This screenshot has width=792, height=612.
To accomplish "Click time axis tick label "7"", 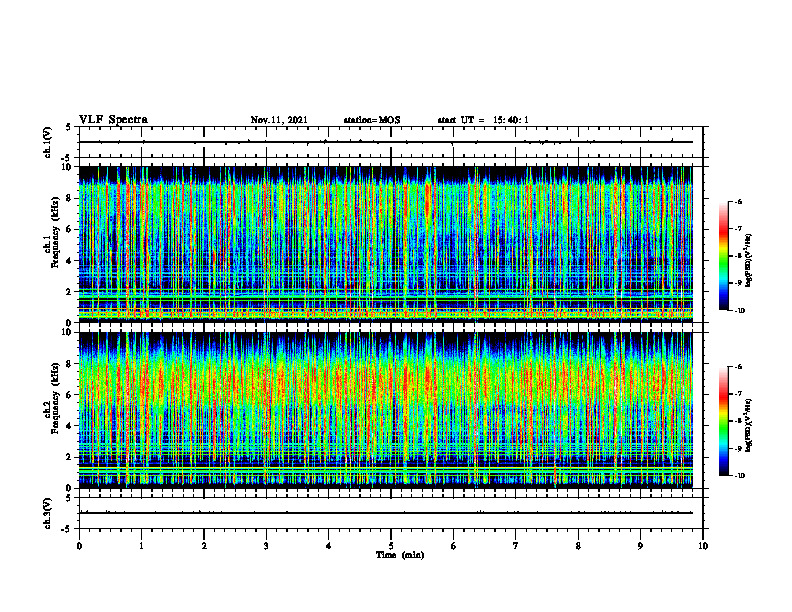I will coord(516,546).
